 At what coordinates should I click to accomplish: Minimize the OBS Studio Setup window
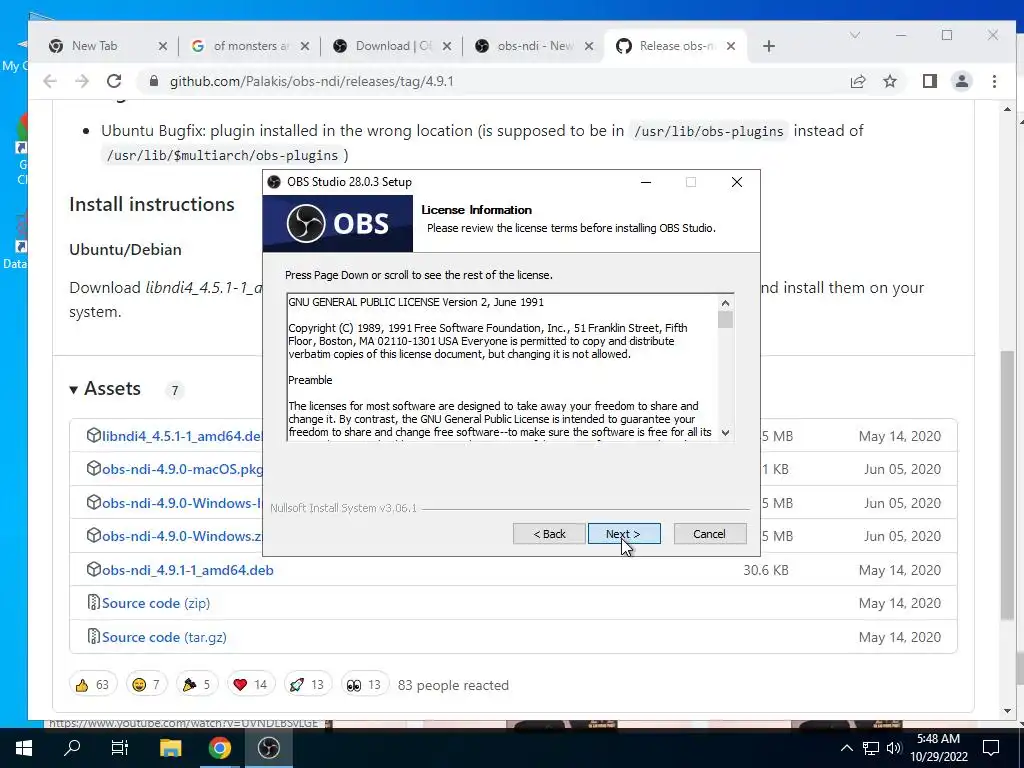coord(646,182)
